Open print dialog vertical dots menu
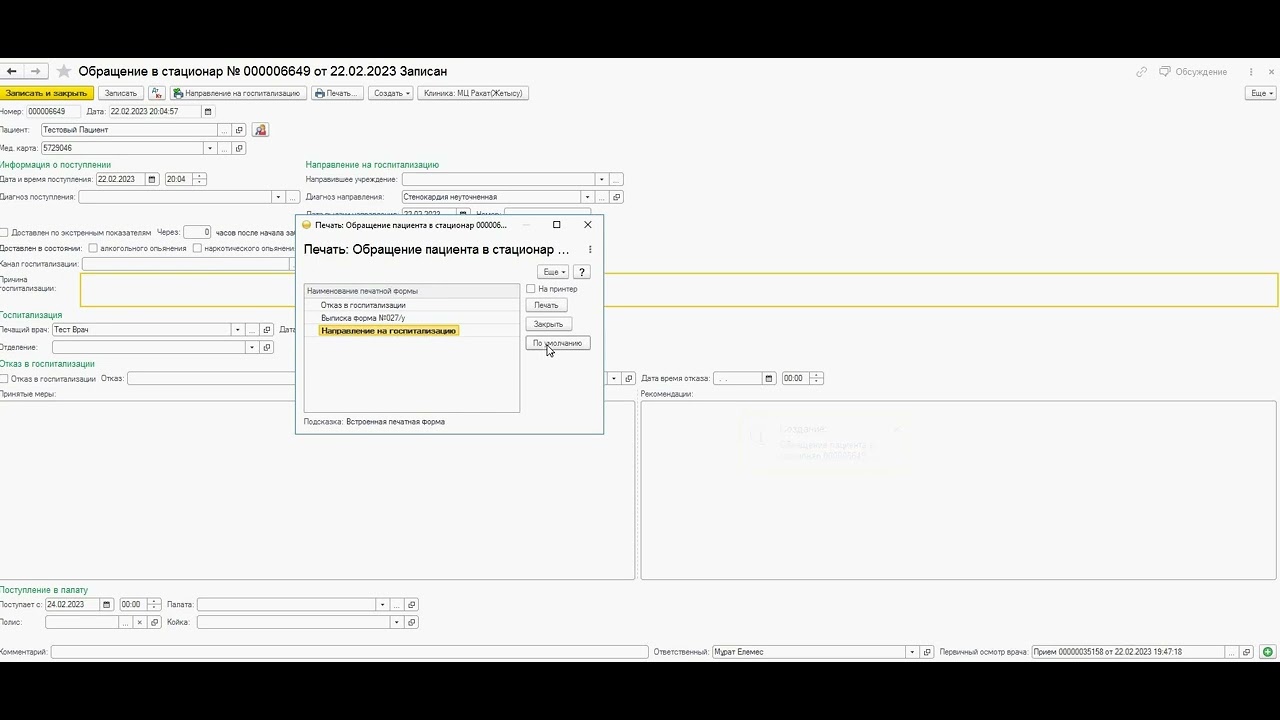This screenshot has height=720, width=1280. tap(590, 250)
